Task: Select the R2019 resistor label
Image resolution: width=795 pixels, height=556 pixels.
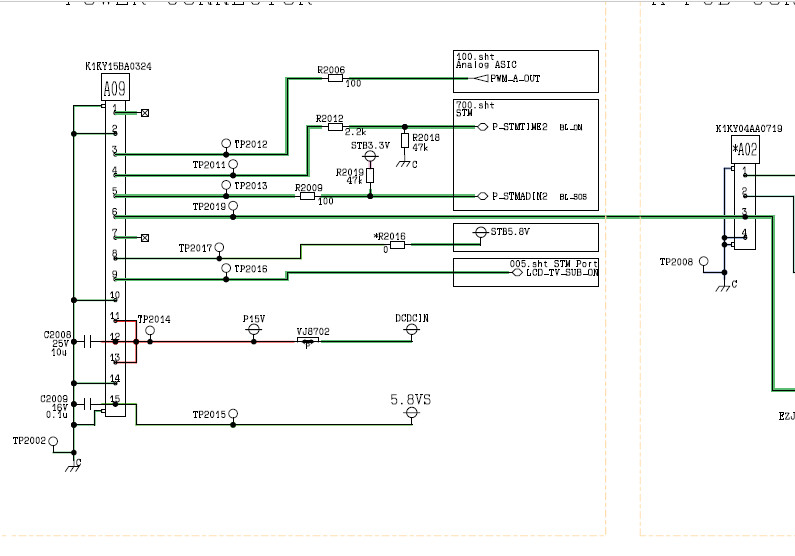Action: 350,173
